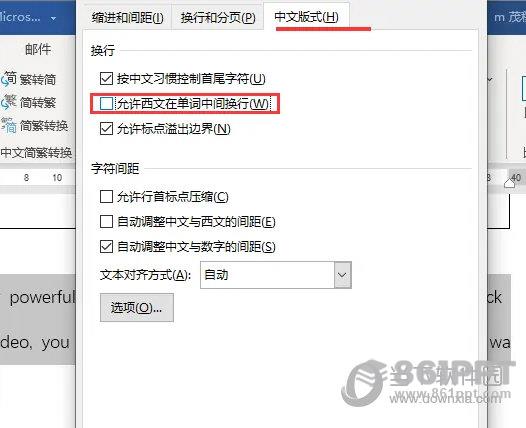Click the right indent marker on ruler

[x=509, y=183]
